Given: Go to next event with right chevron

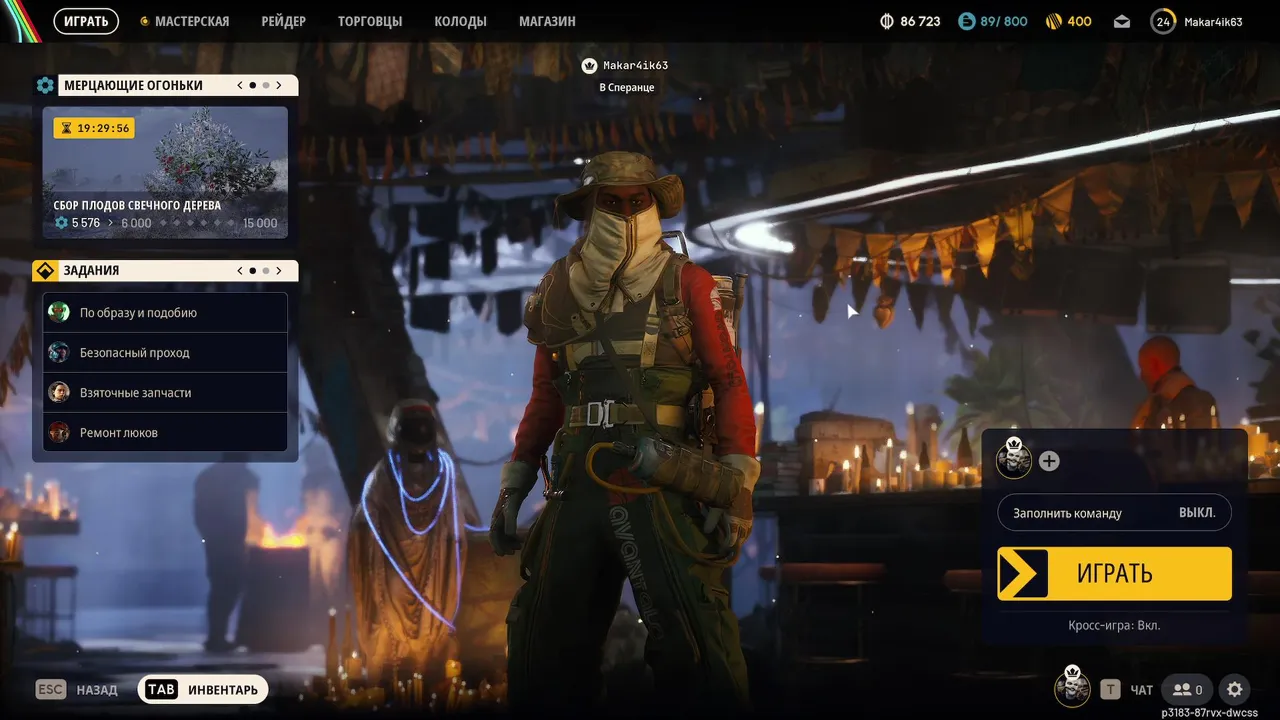Looking at the screenshot, I should [279, 85].
